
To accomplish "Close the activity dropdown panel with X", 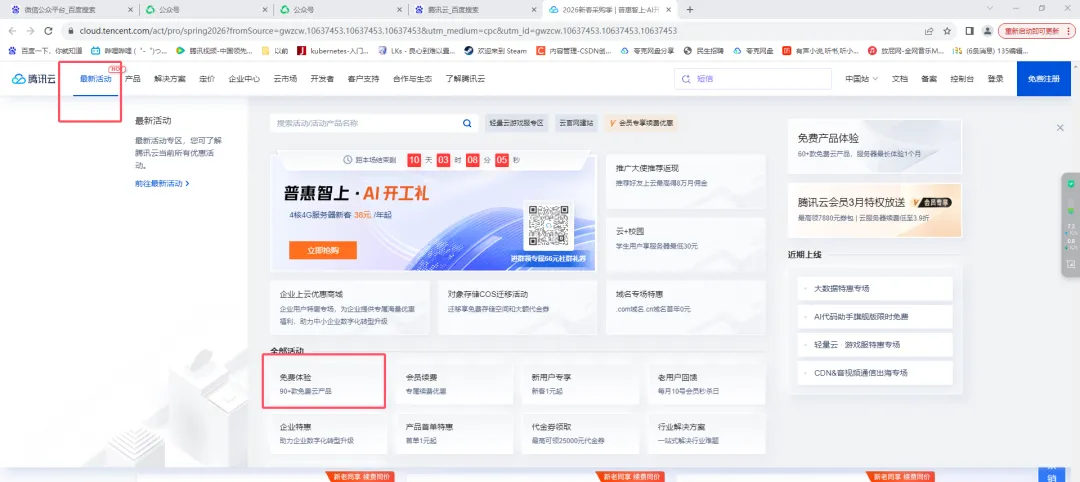I will click(x=1060, y=128).
